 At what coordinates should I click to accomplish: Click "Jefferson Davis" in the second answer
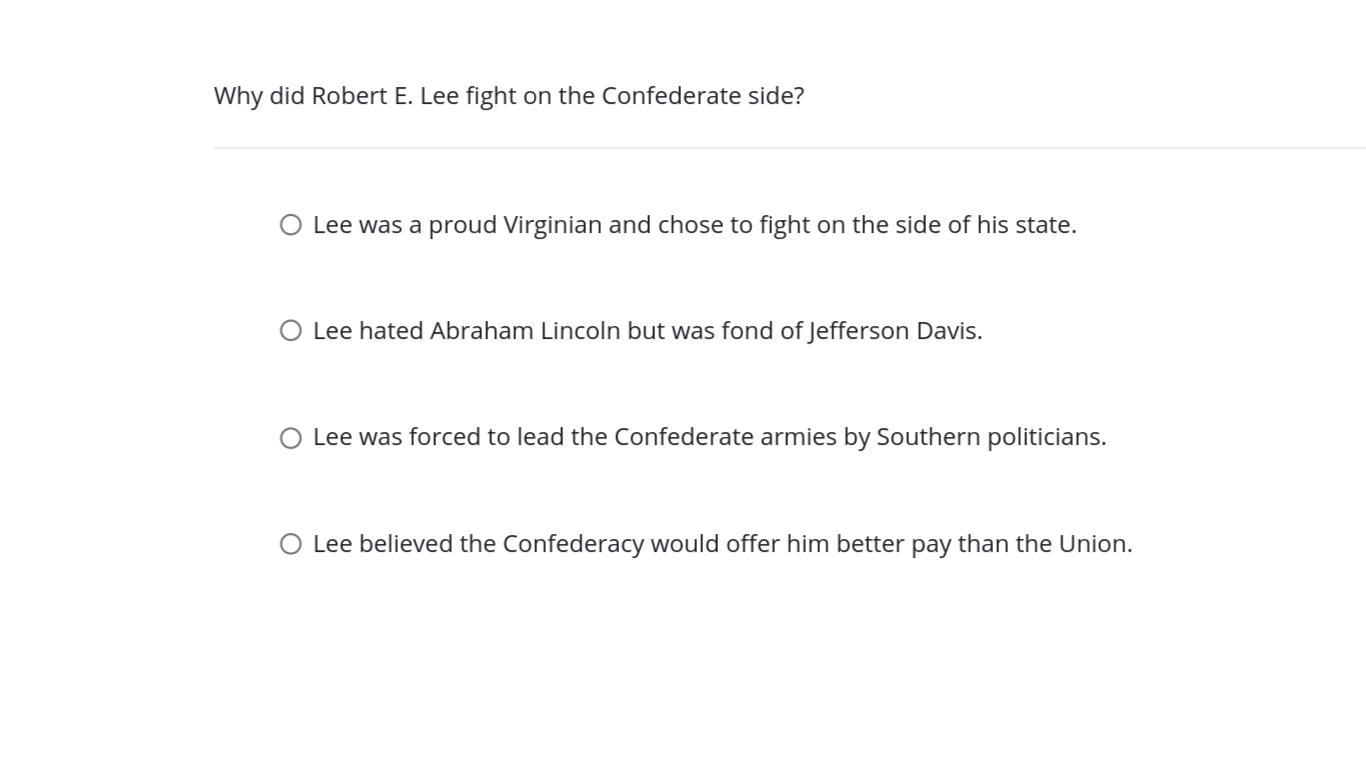[x=894, y=331]
